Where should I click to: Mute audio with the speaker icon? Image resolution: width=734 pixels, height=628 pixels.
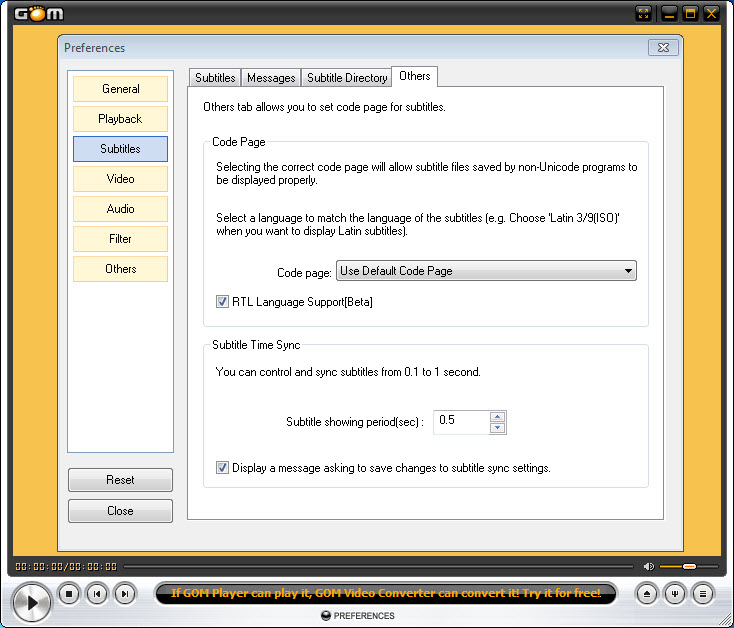point(649,567)
